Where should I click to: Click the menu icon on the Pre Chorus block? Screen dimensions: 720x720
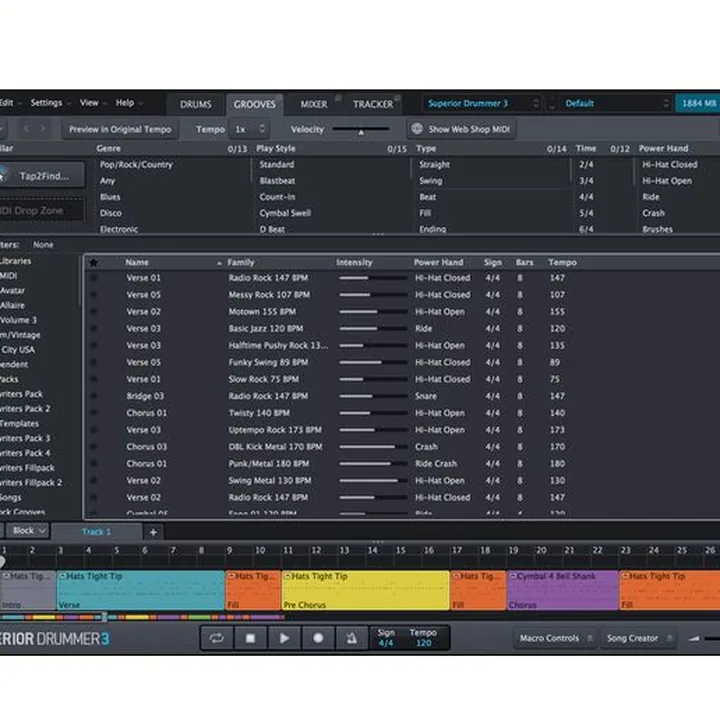pos(288,576)
